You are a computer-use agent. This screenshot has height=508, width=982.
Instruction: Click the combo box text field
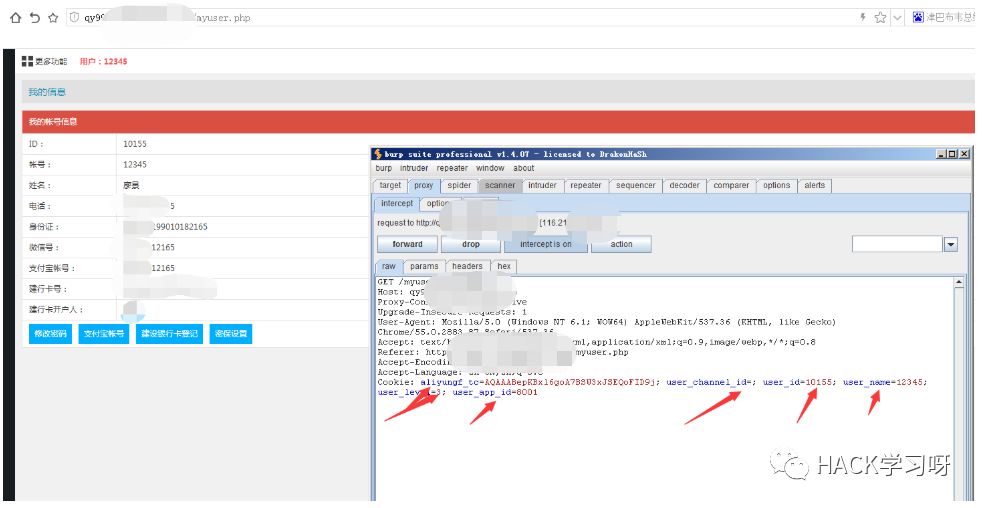tap(897, 244)
